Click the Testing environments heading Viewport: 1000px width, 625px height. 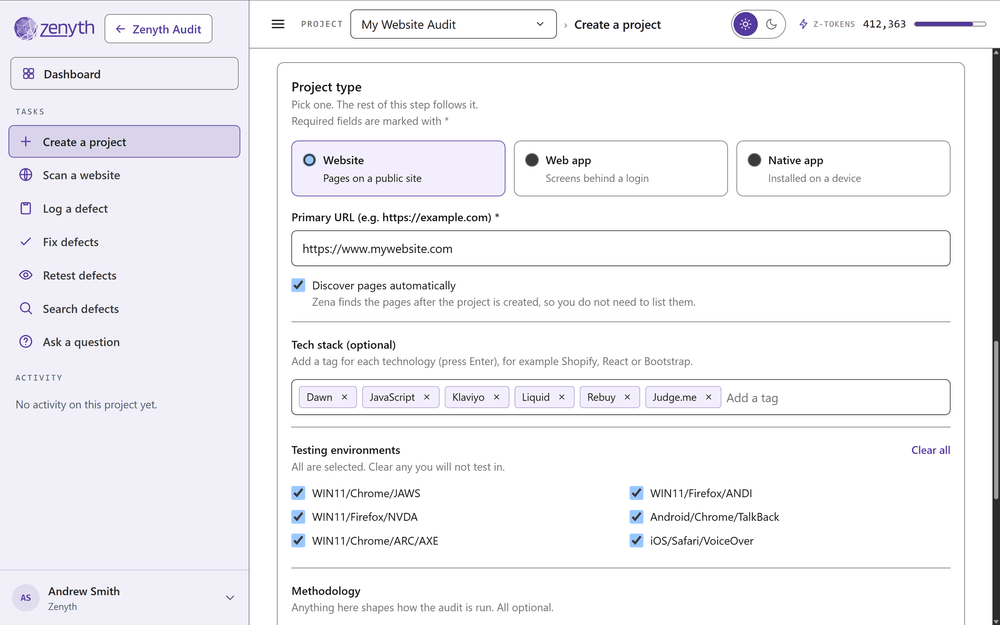click(x=346, y=450)
